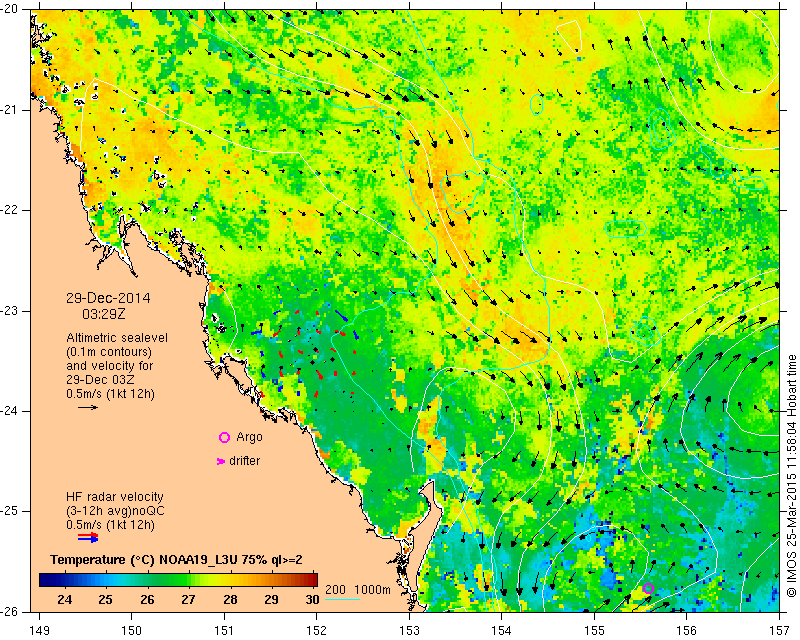
Task: Click the latitude axis label -26
Action: (x=9, y=611)
